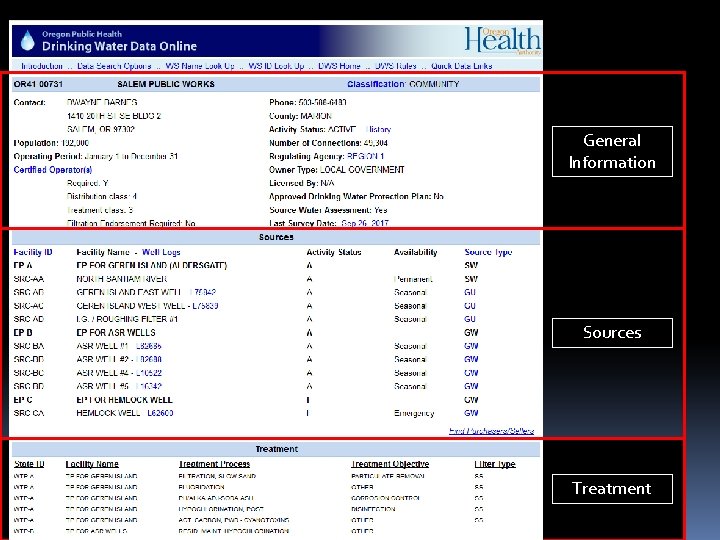Open well log link for ASR Well #2

click(148, 359)
